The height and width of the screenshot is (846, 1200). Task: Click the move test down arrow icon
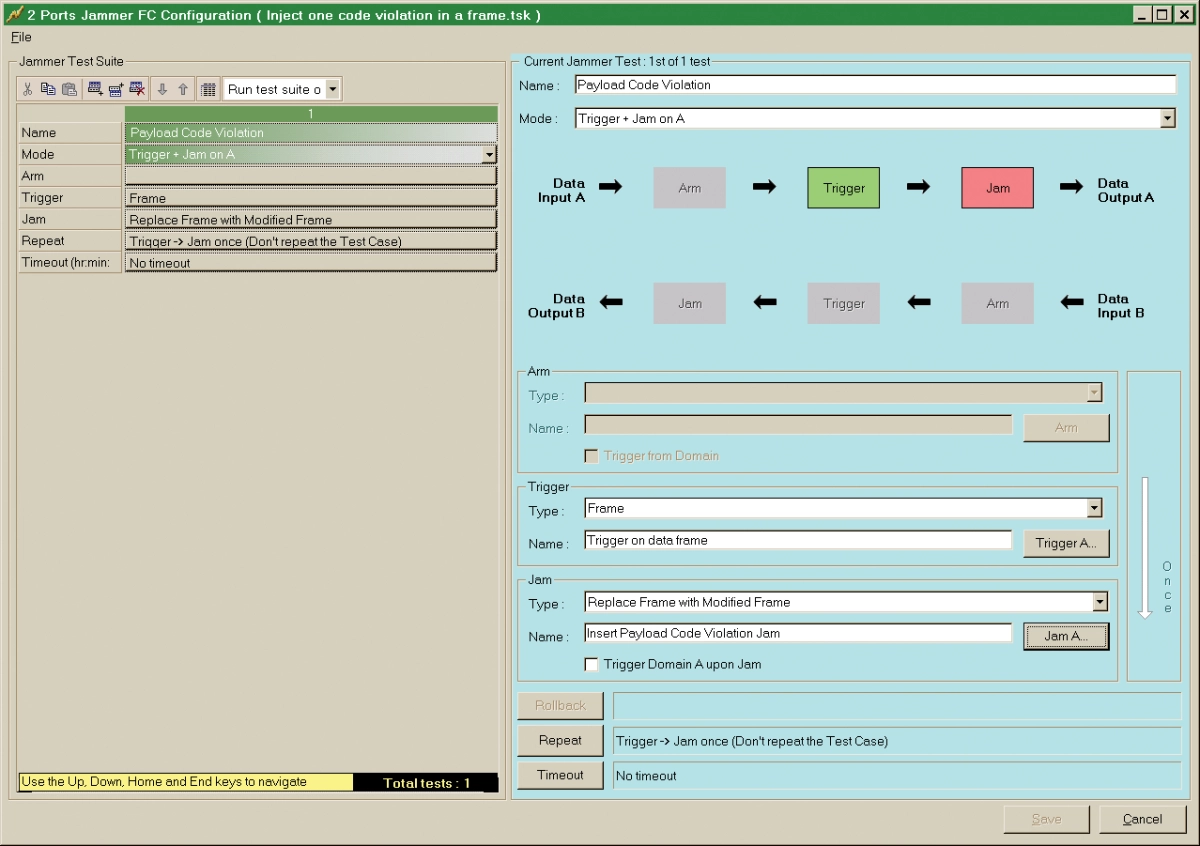click(162, 89)
